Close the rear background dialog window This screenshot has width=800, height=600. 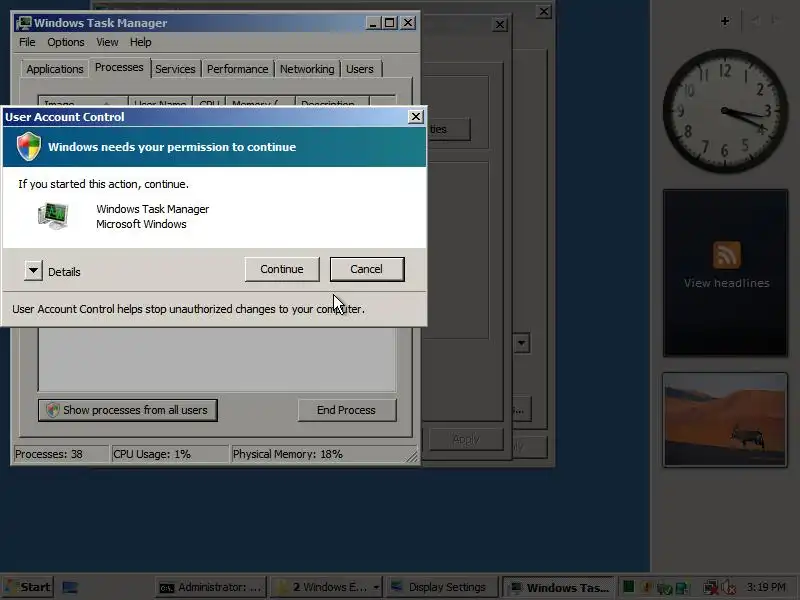click(x=544, y=11)
